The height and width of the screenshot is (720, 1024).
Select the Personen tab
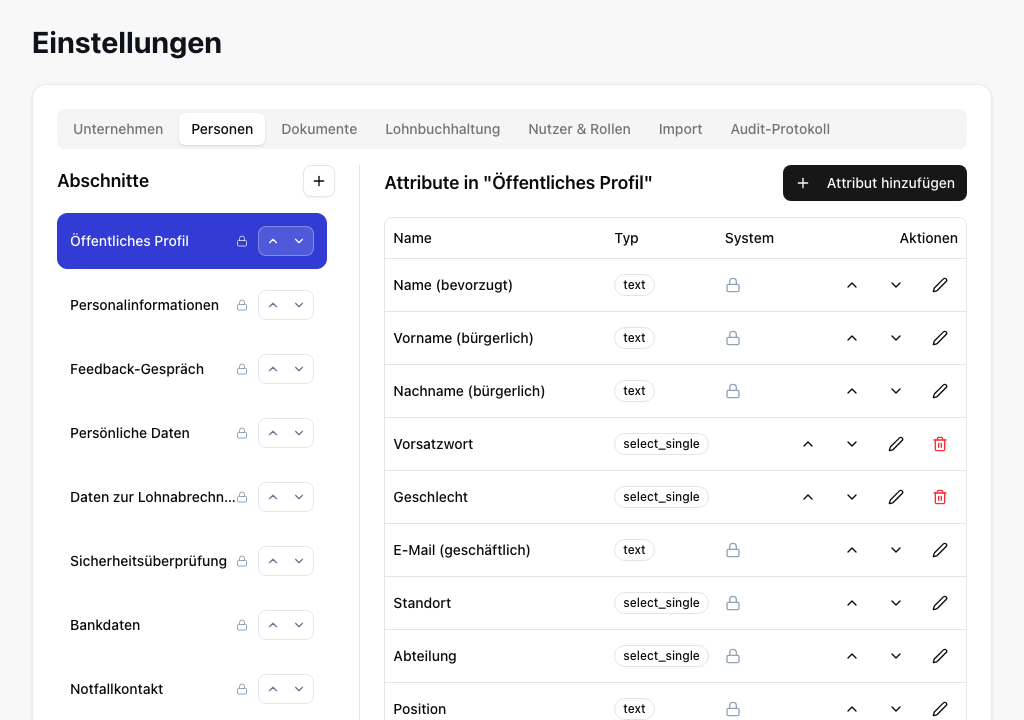coord(222,129)
